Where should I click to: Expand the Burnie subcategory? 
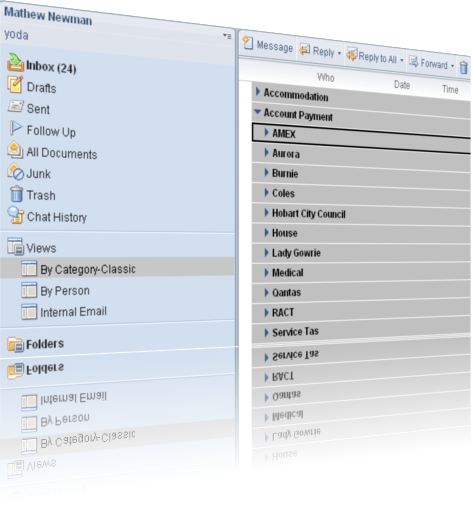266,172
